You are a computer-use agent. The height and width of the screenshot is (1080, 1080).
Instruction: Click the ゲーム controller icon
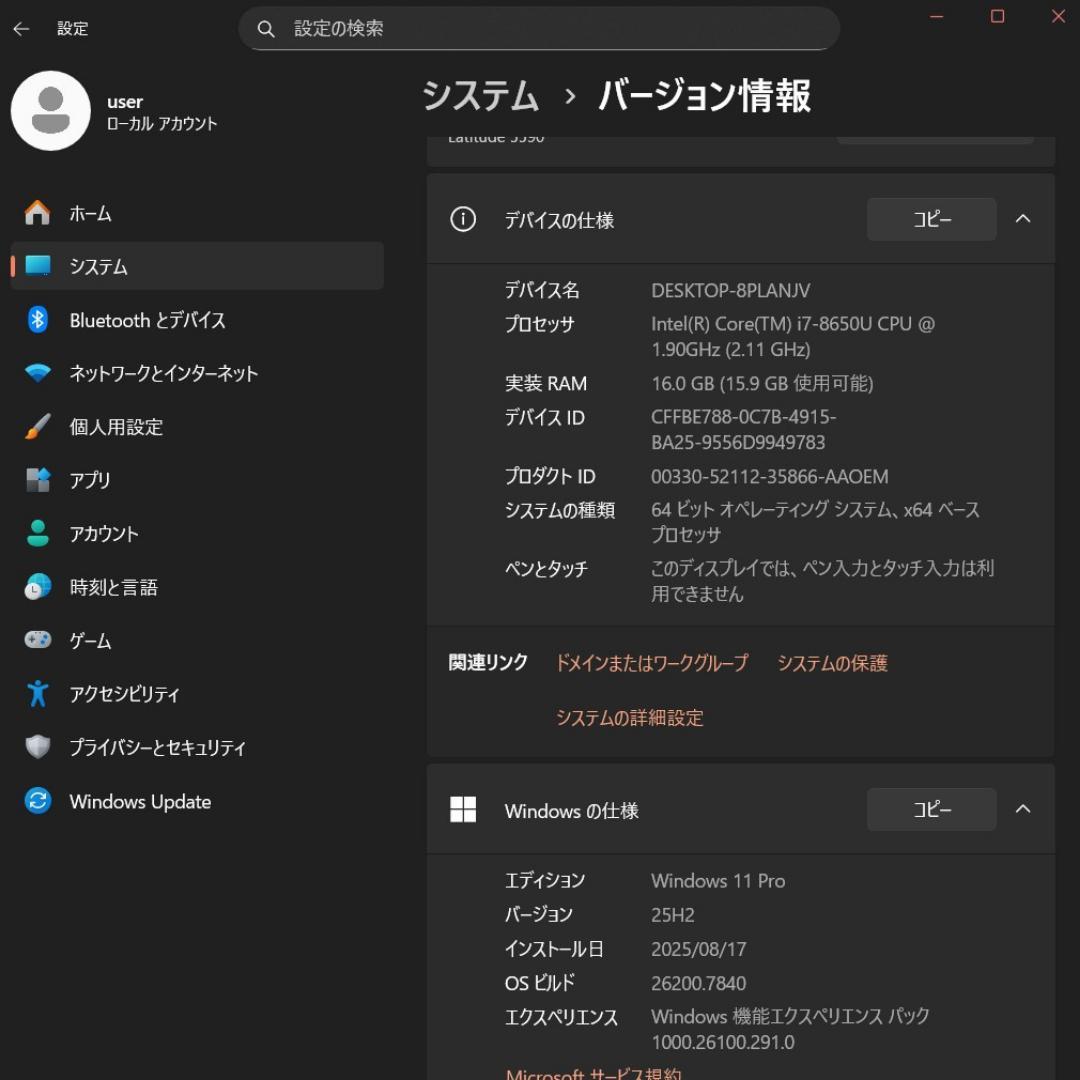tap(37, 640)
